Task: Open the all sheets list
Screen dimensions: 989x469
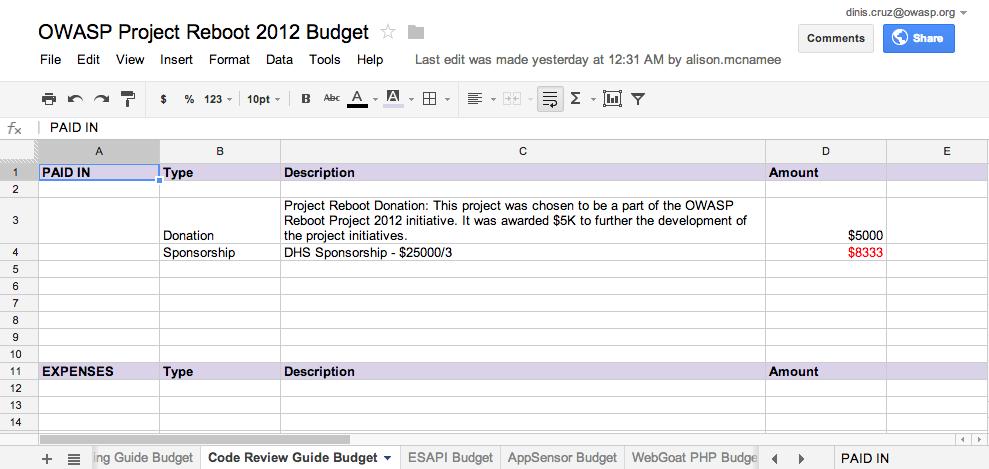Action: click(74, 459)
